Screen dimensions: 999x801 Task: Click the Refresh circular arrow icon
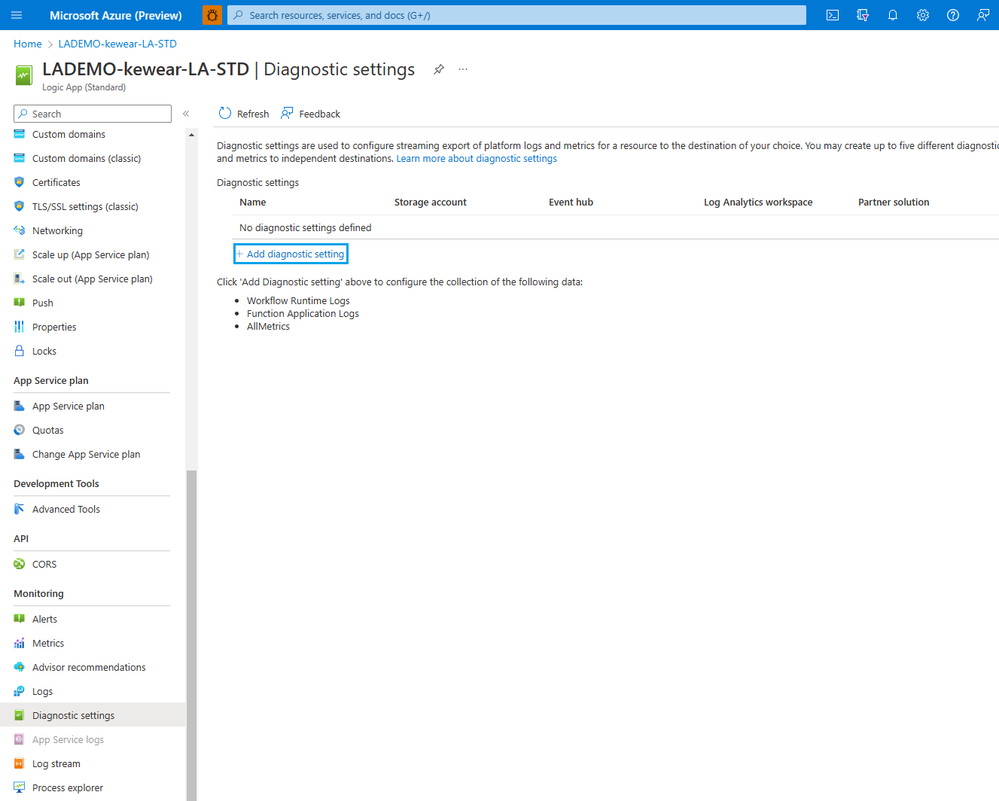pyautogui.click(x=224, y=113)
